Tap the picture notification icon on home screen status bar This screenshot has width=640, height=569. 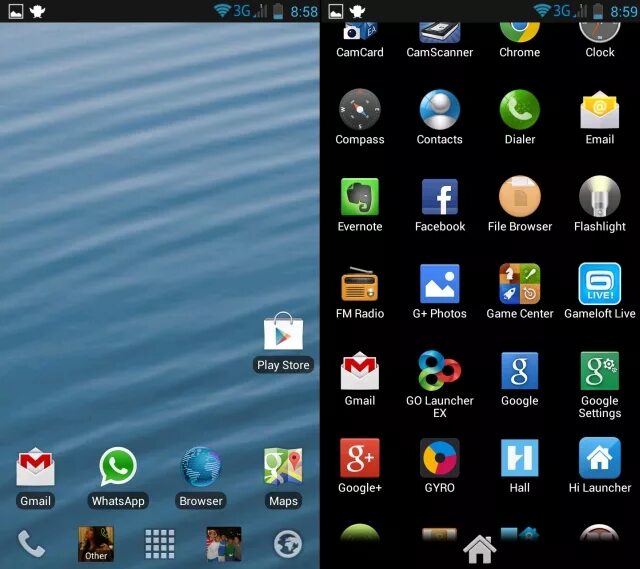16,11
